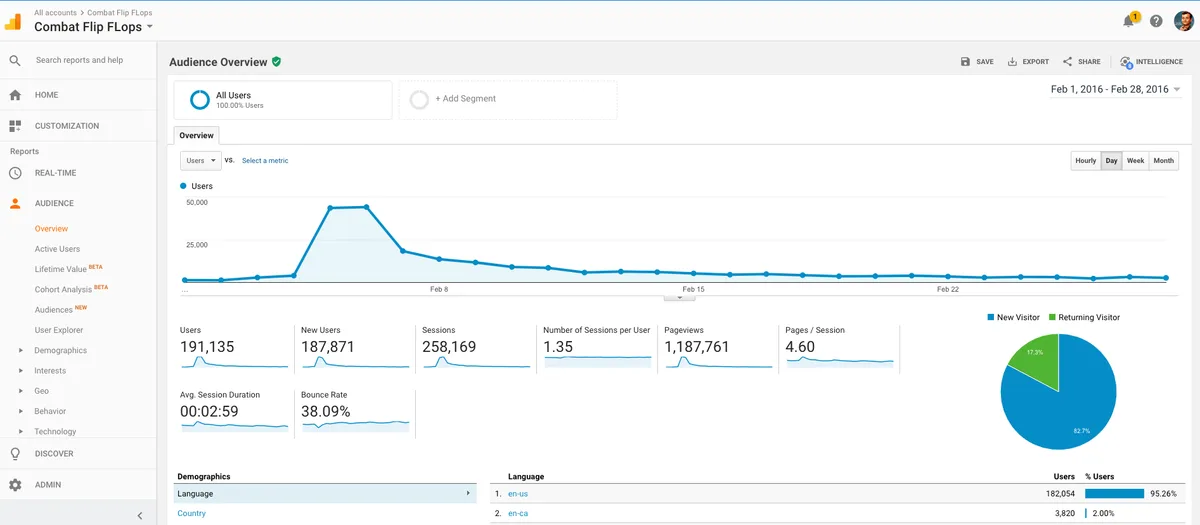
Task: Open Lifetime Value report
Action: coord(61,269)
